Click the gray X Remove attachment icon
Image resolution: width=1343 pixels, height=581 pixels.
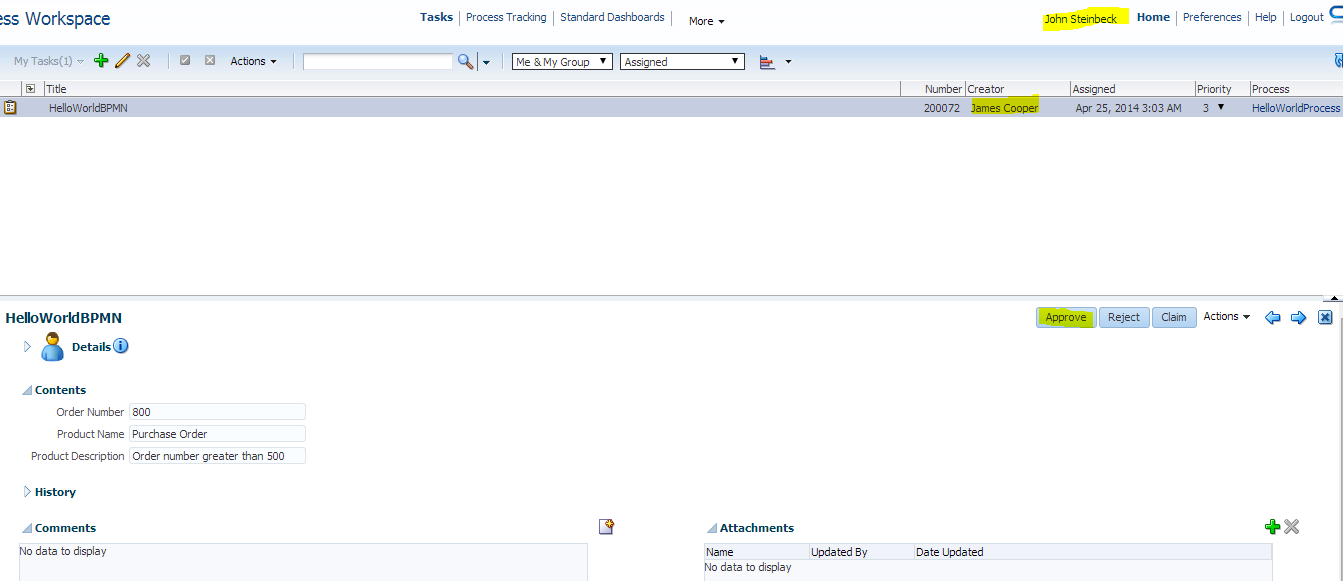(1291, 526)
